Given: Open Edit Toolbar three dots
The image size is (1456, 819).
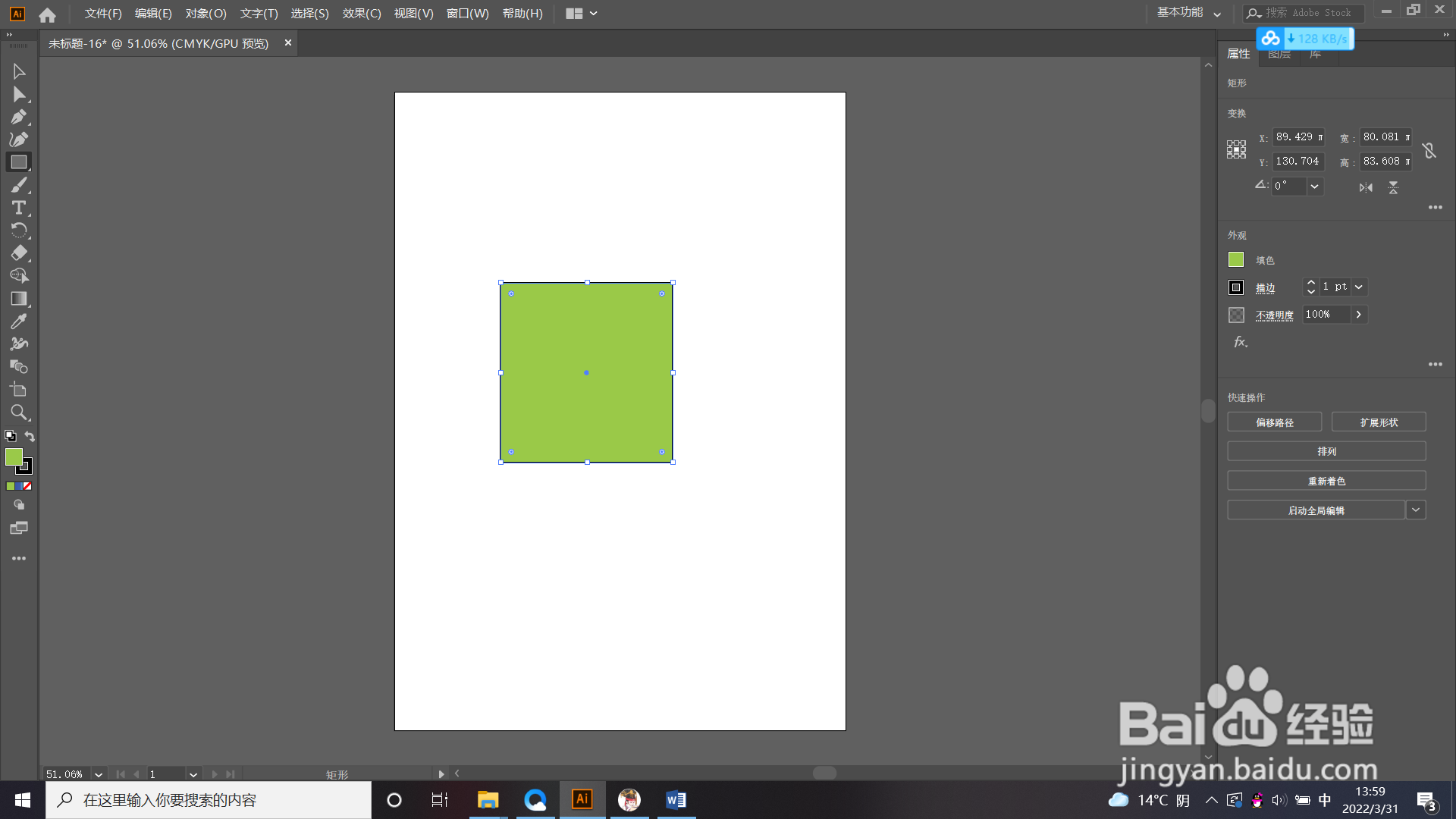Looking at the screenshot, I should tap(19, 558).
